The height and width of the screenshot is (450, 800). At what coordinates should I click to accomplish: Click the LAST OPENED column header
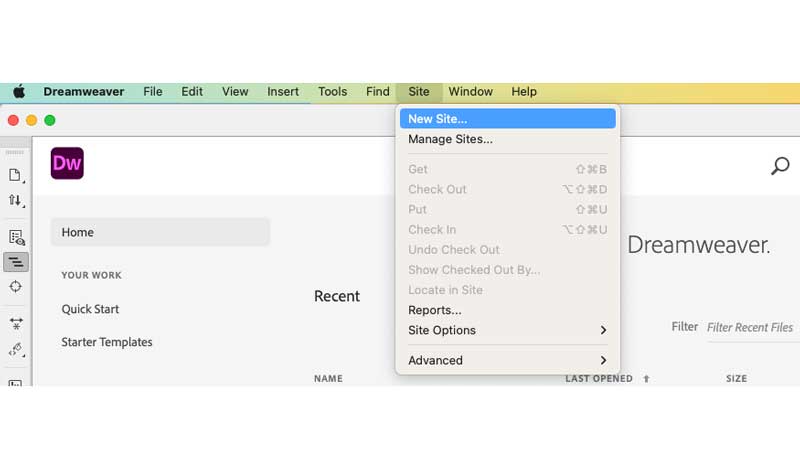point(599,379)
